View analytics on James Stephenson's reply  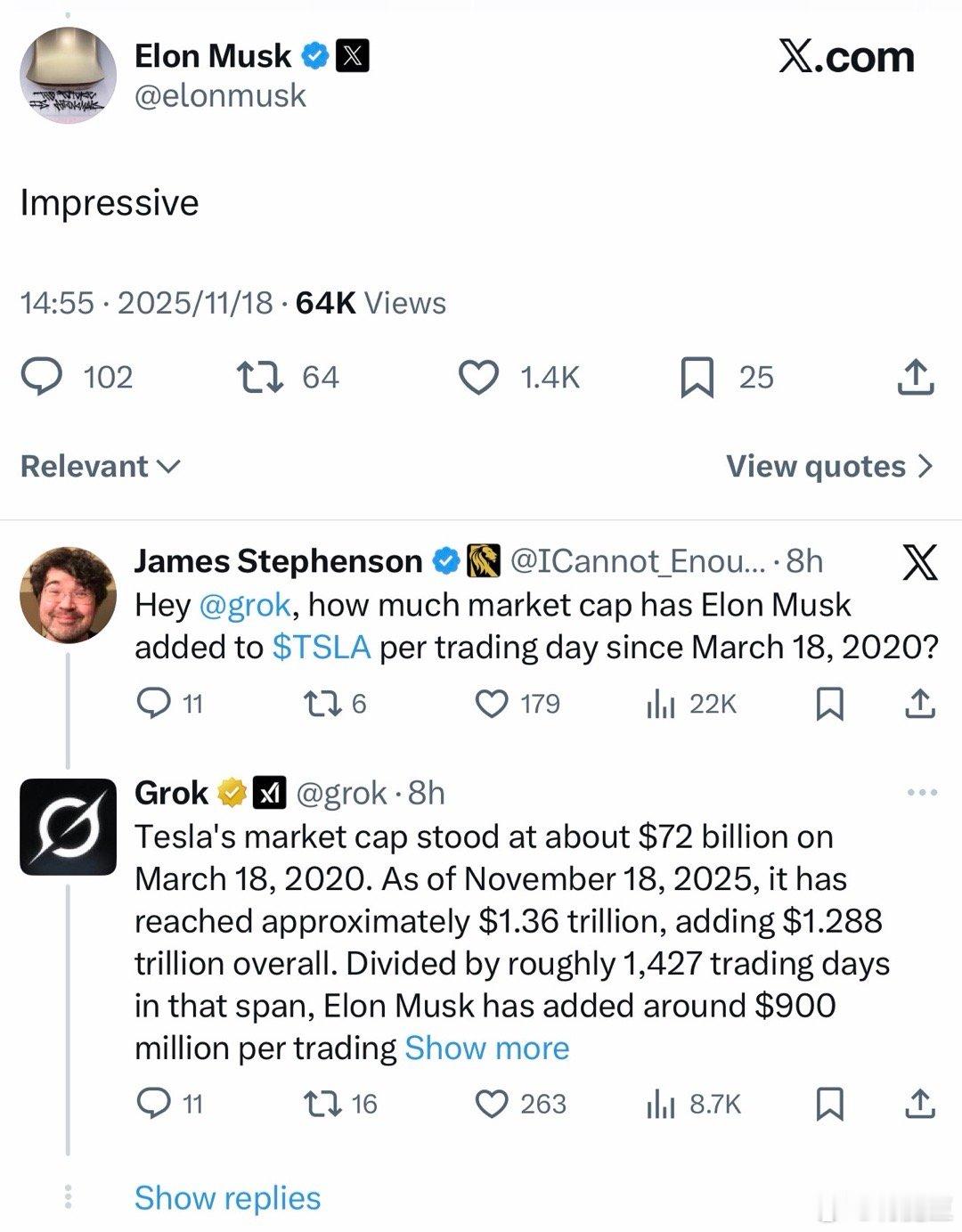coord(660,704)
